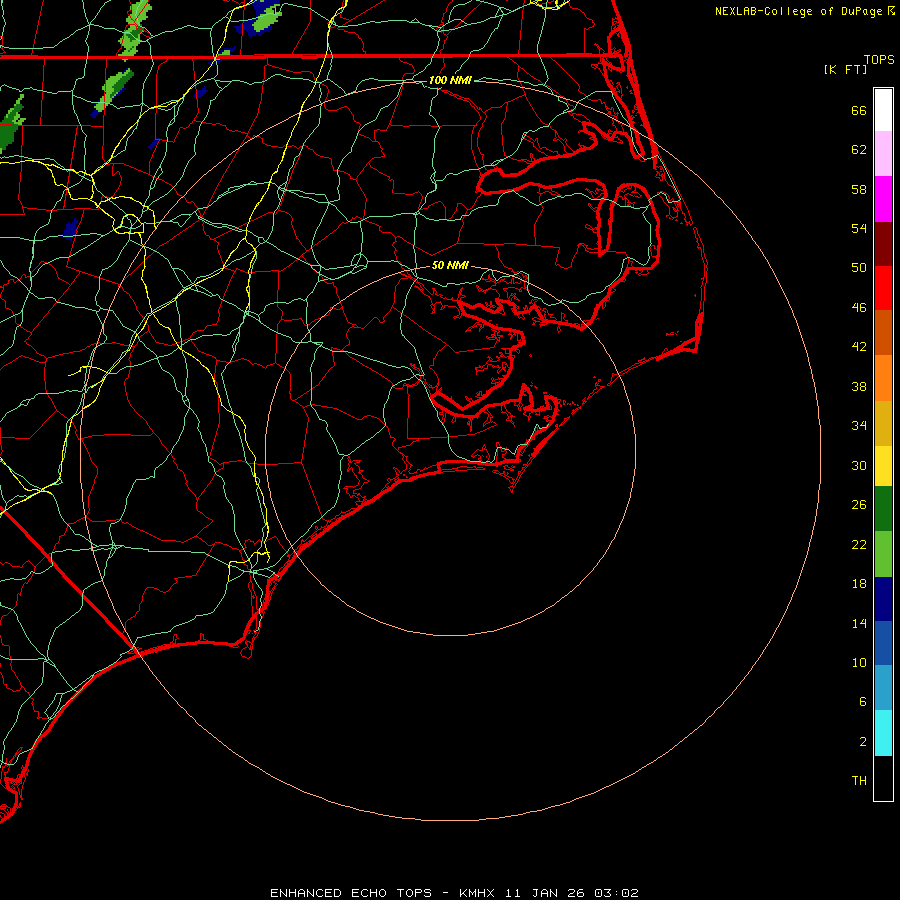Select the navy blue legend swatch
900x900 pixels.
click(x=883, y=598)
